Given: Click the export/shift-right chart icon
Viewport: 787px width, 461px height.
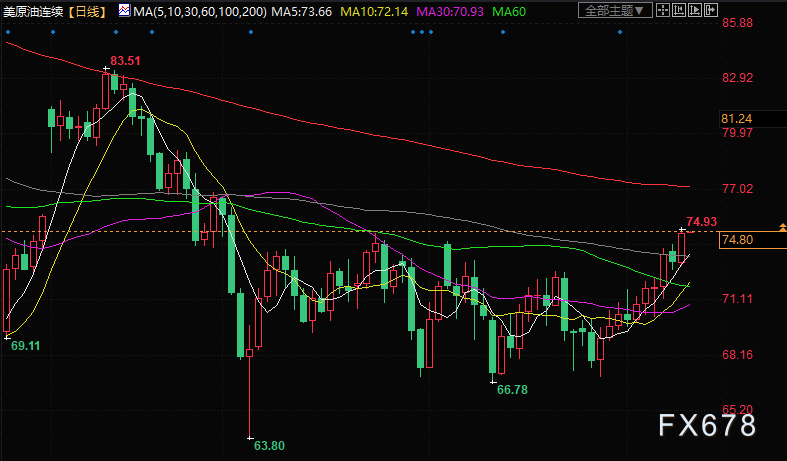Looking at the screenshot, I should point(711,10).
